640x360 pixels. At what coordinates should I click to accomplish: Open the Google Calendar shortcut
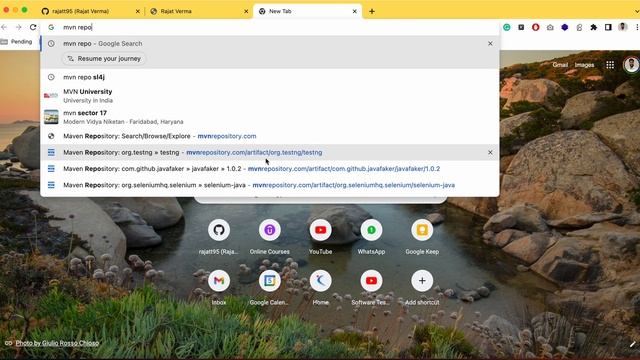(x=269, y=287)
